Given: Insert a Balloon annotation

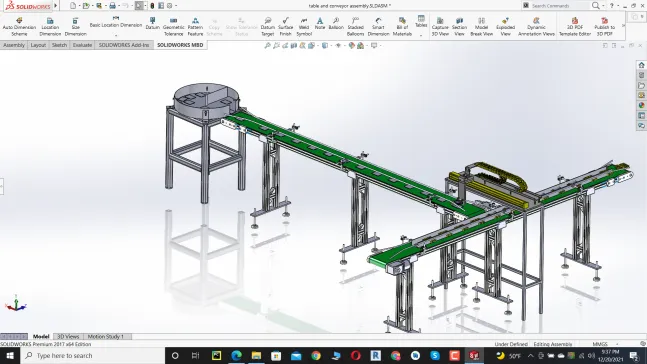Looking at the screenshot, I should tap(336, 24).
